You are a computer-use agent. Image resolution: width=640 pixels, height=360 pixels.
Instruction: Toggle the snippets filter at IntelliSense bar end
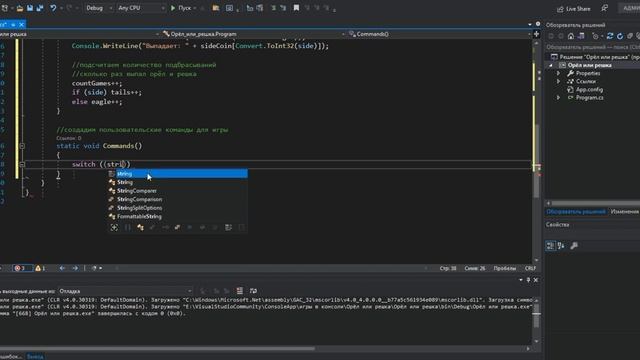[241, 227]
